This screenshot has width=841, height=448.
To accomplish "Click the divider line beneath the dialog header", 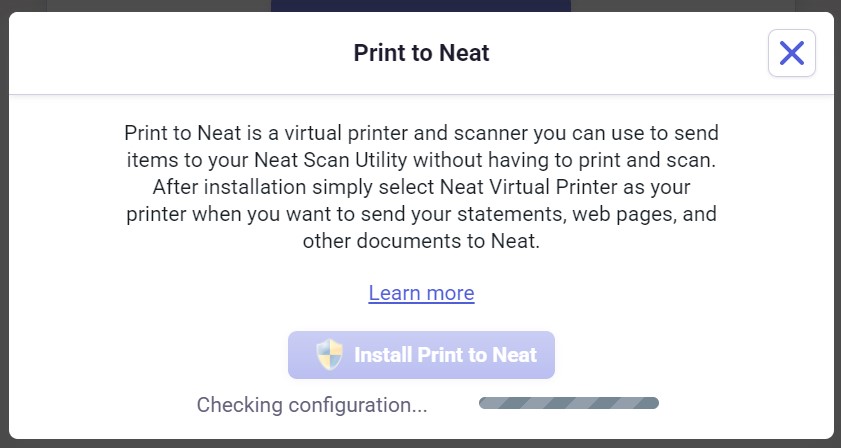I will pyautogui.click(x=421, y=95).
